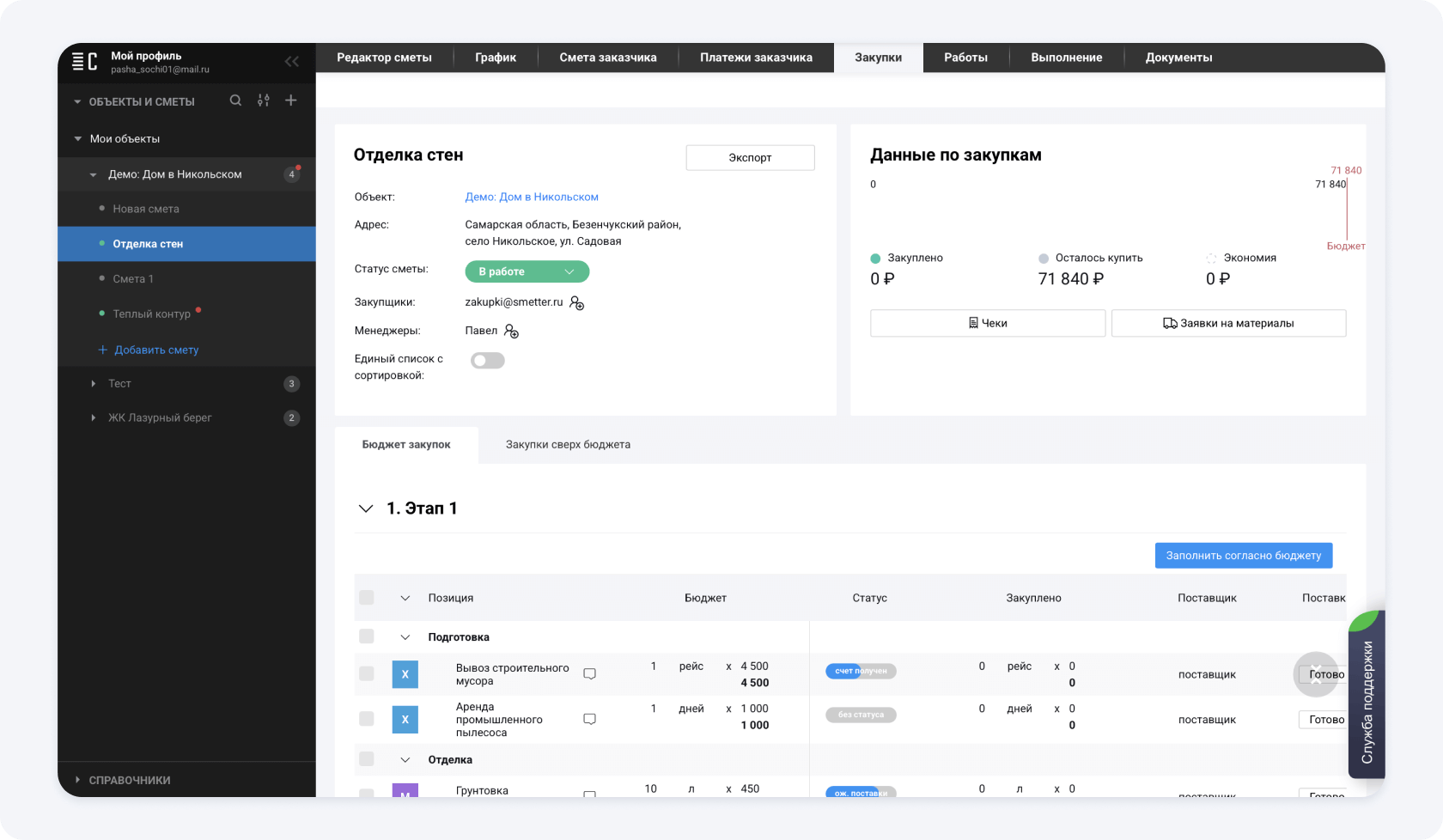Screen dimensions: 1443x840
Task: Open comment for Вывоз строительного мусора
Action: click(x=589, y=674)
